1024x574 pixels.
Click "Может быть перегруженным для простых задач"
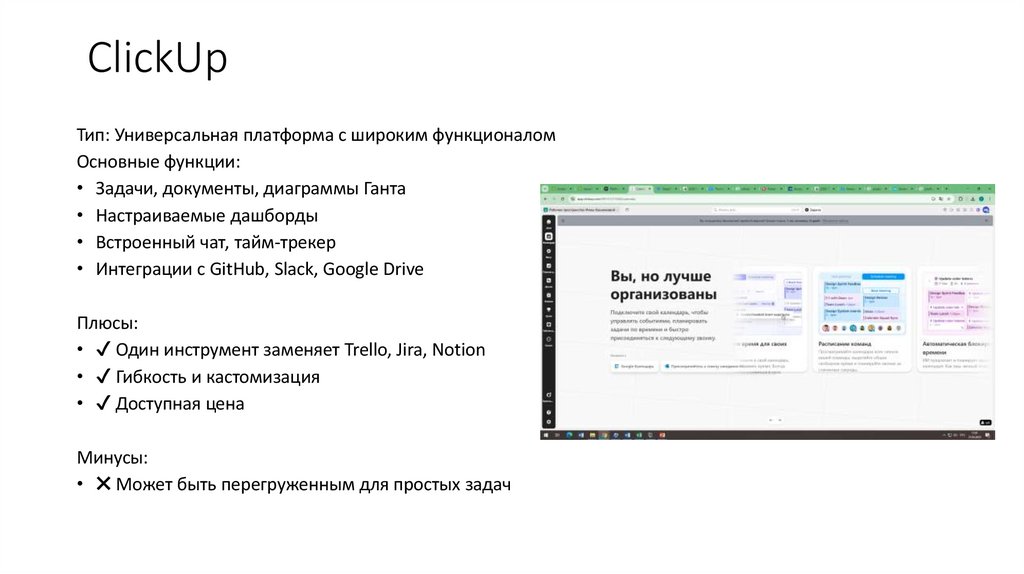(x=313, y=485)
